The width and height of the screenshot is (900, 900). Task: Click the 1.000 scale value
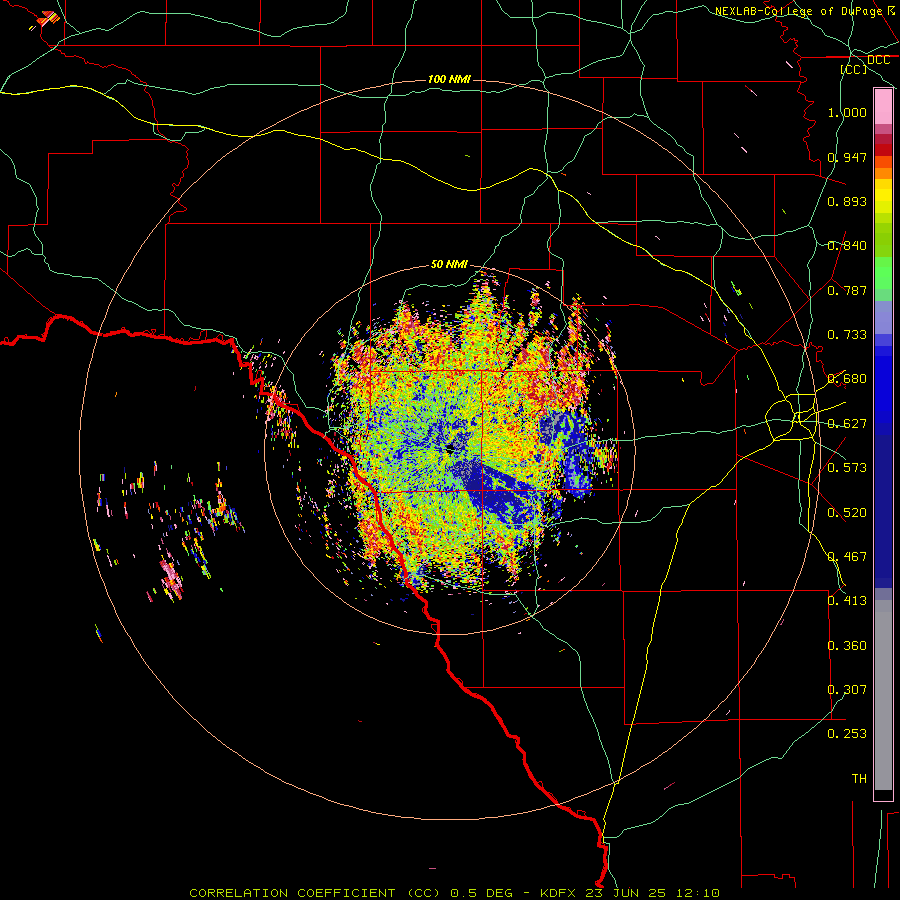click(x=847, y=112)
